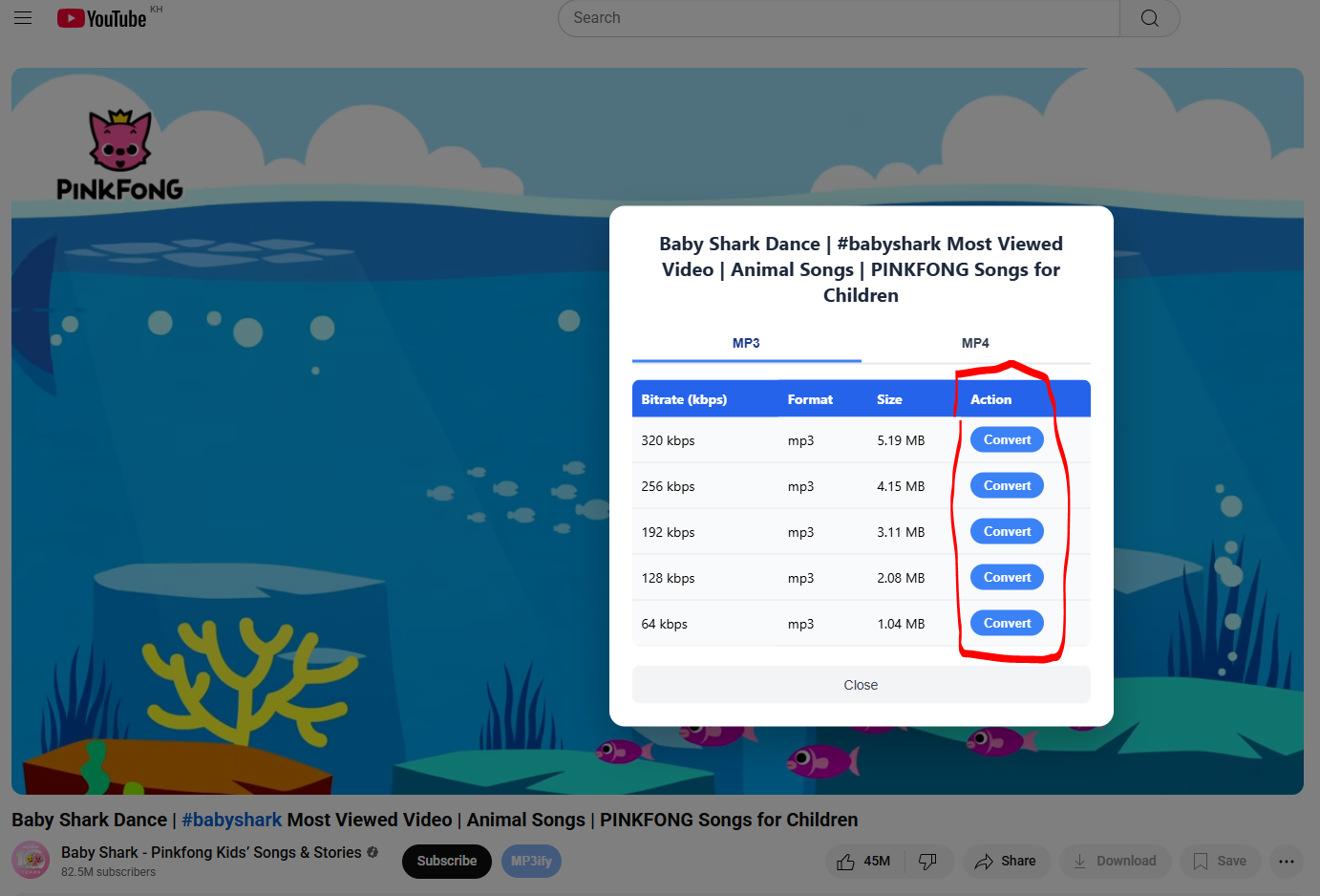Convert the 320 kbps mp3
The width and height of the screenshot is (1320, 896).
tap(1007, 439)
